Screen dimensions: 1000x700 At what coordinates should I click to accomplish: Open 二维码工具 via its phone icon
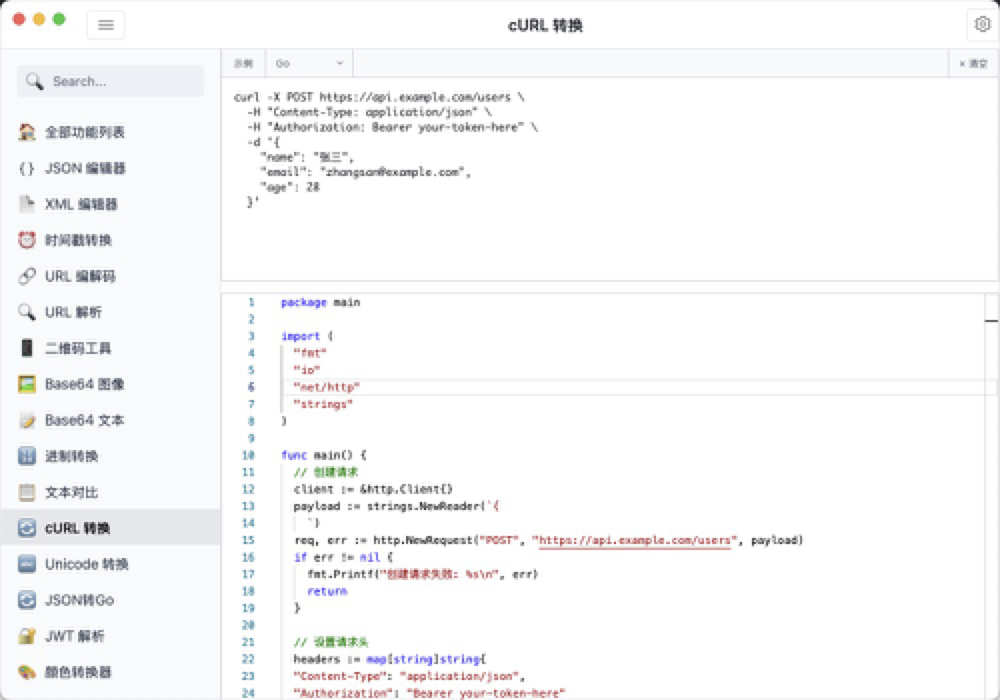pos(27,348)
